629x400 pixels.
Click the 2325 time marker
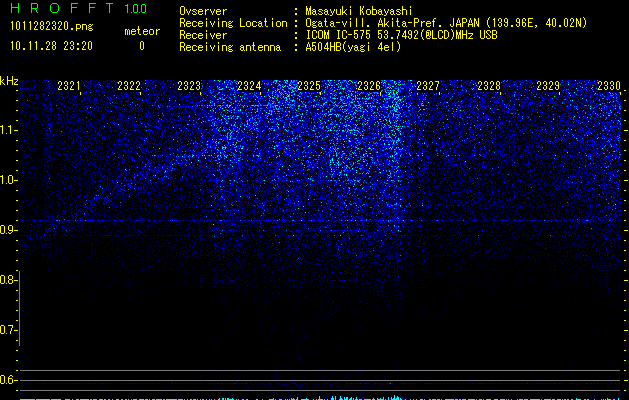[309, 86]
